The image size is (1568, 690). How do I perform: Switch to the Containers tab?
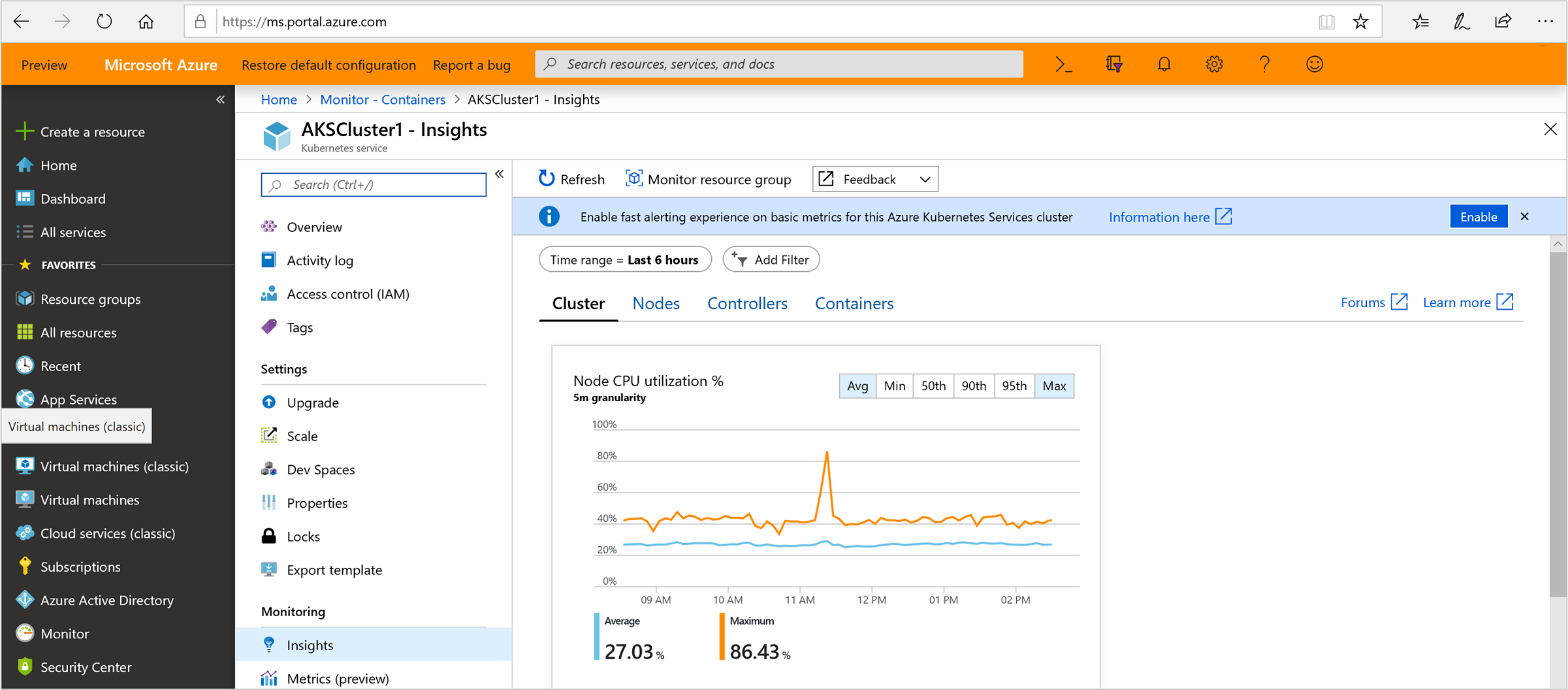point(854,304)
